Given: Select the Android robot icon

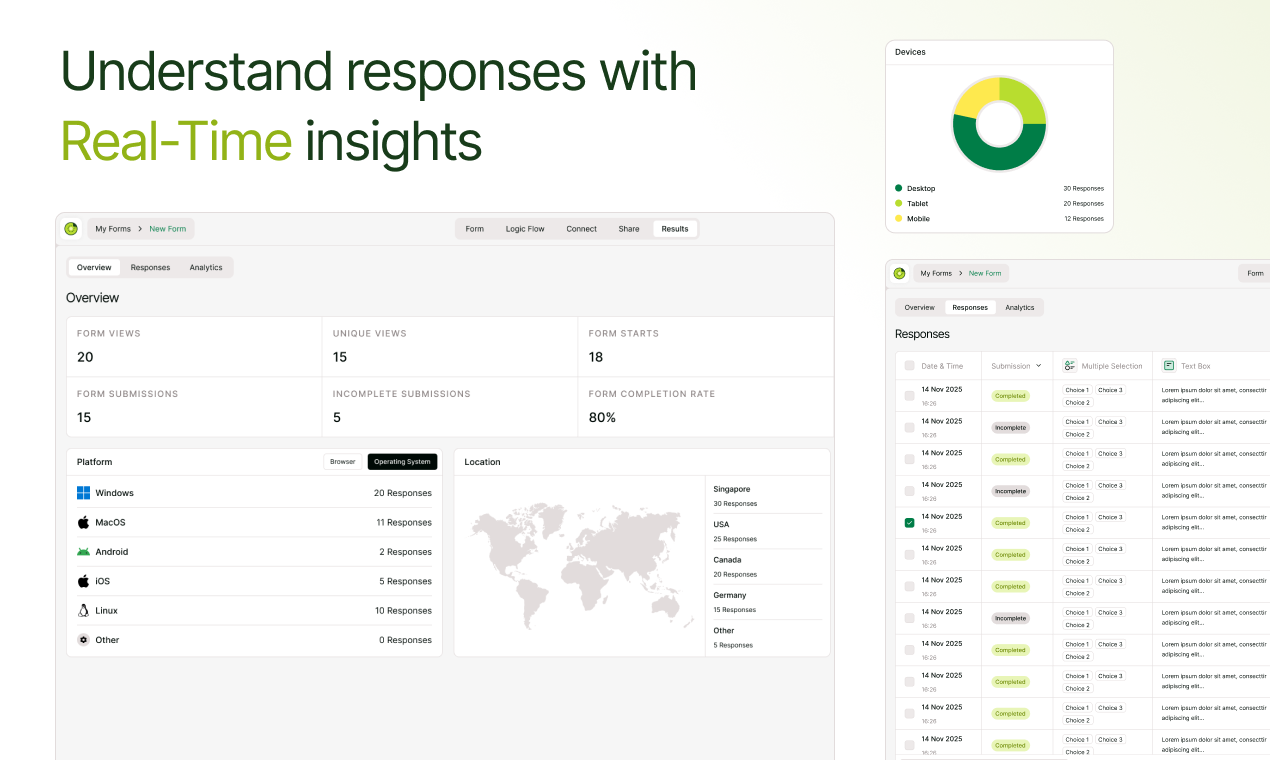Looking at the screenshot, I should [x=84, y=551].
